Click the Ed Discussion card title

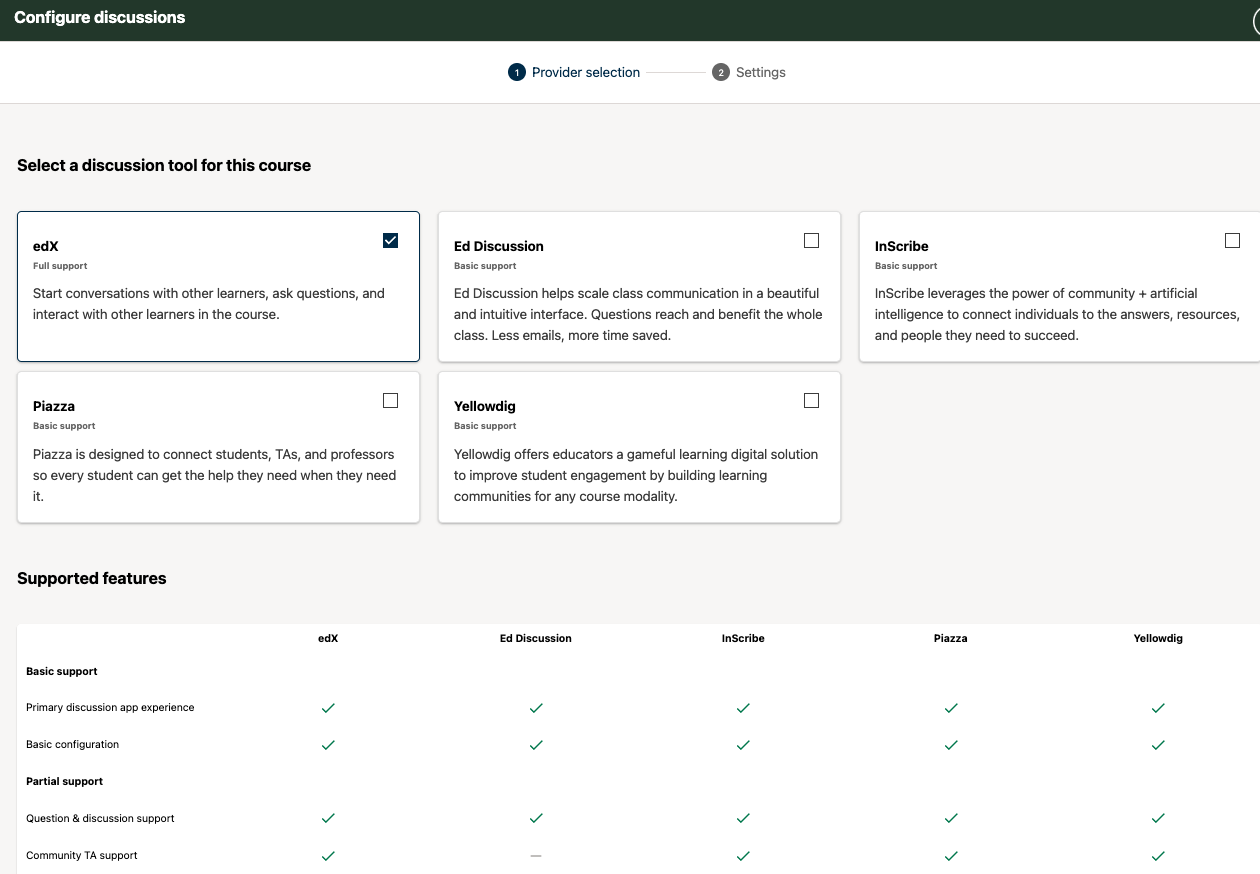point(499,246)
